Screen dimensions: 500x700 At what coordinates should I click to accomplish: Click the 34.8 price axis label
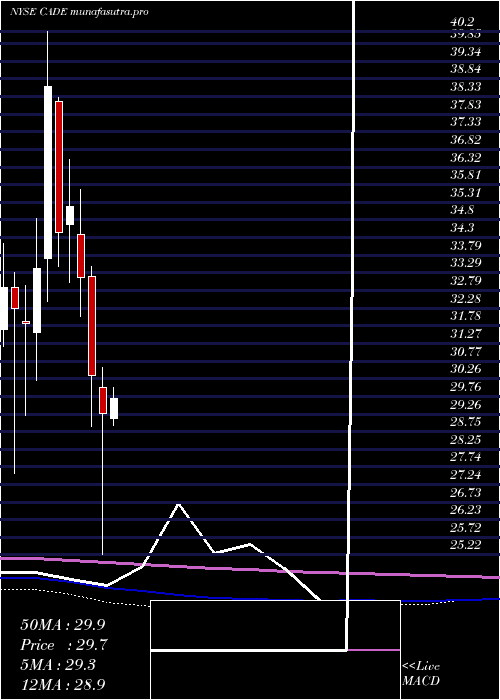(462, 210)
